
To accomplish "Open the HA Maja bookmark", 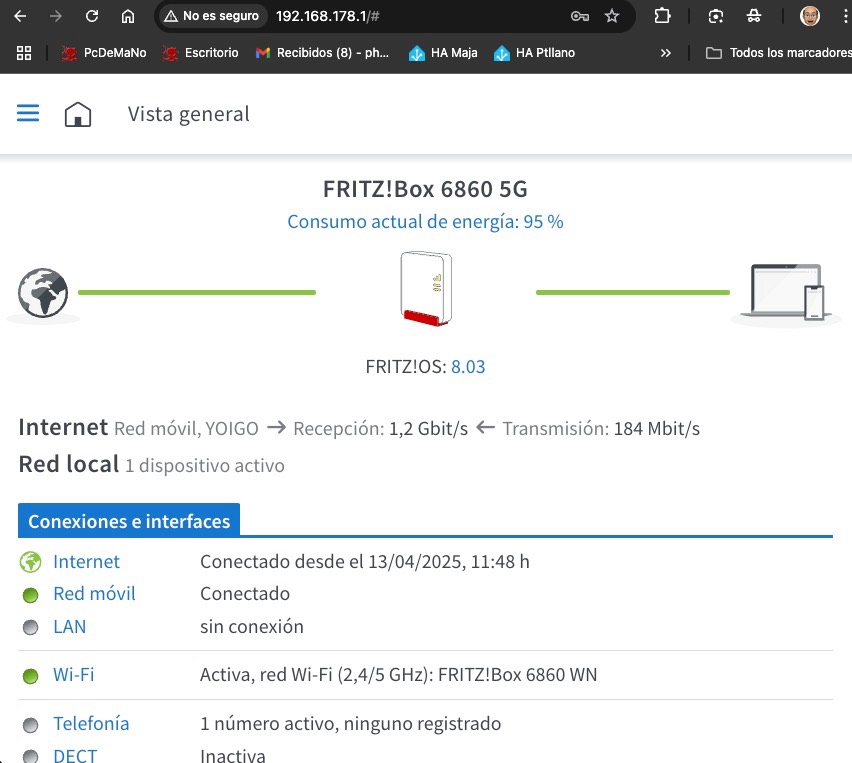I will [x=443, y=53].
